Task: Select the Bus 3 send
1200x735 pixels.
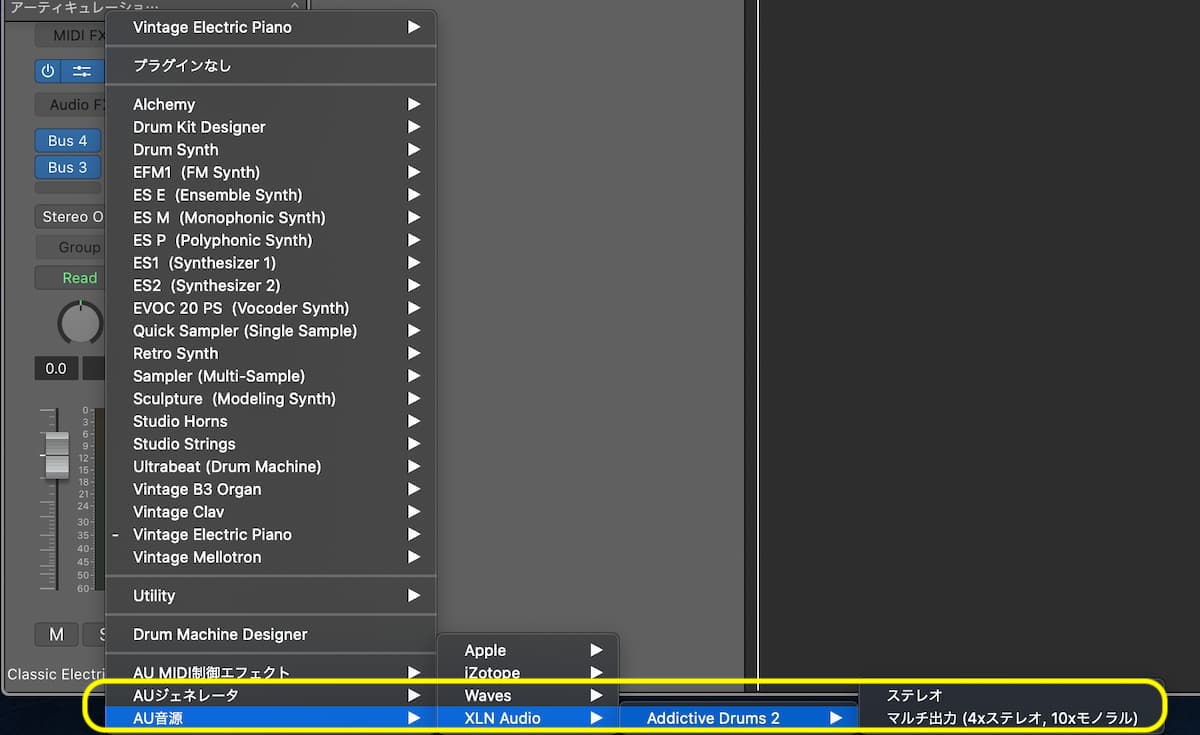Action: [x=68, y=167]
